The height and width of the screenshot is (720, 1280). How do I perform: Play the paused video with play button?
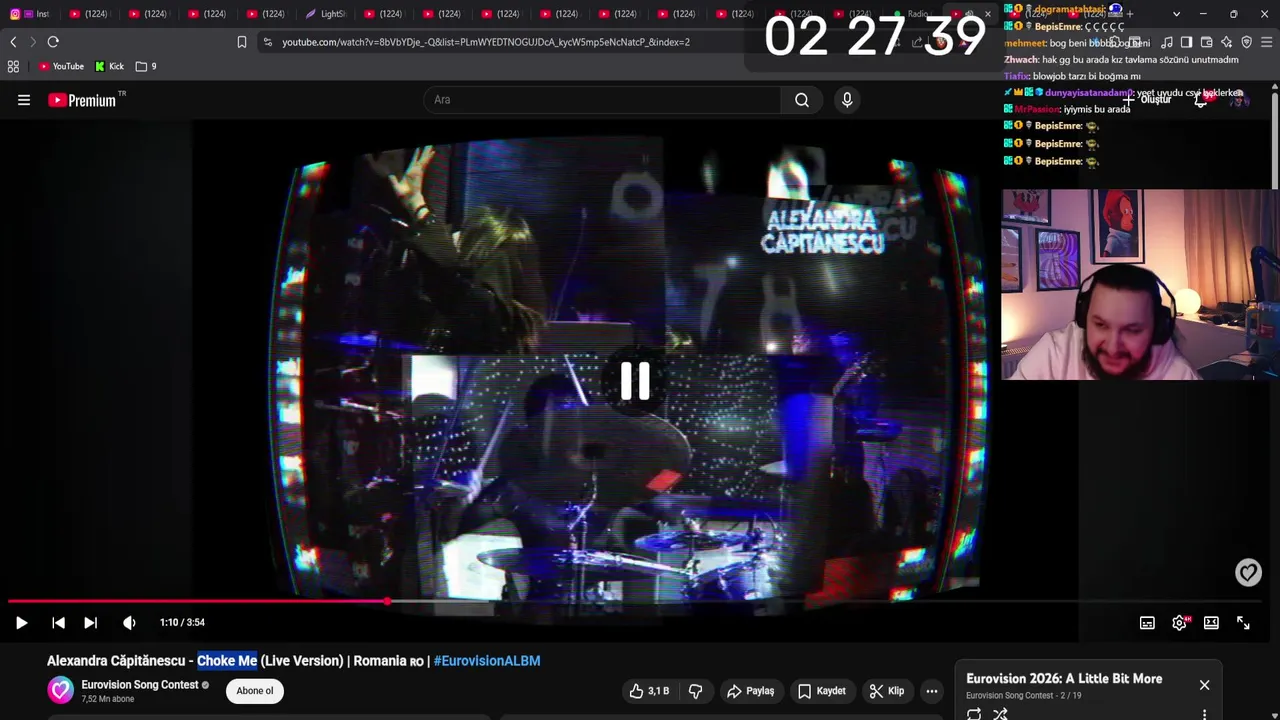[21, 623]
